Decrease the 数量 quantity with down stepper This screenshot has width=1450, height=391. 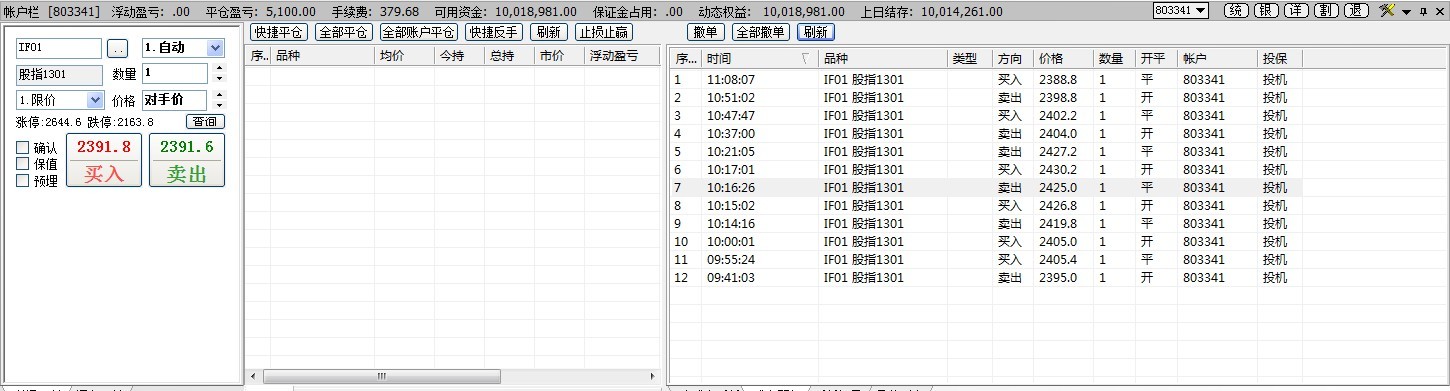pyautogui.click(x=220, y=78)
